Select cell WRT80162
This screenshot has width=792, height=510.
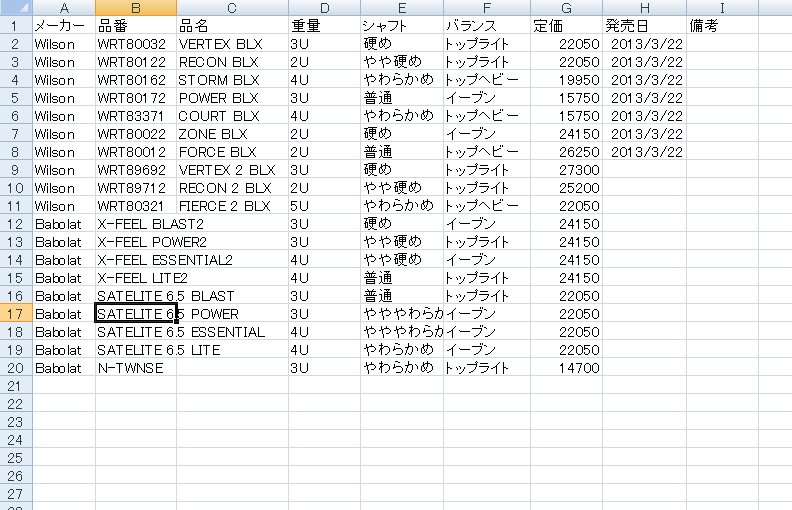click(x=136, y=79)
